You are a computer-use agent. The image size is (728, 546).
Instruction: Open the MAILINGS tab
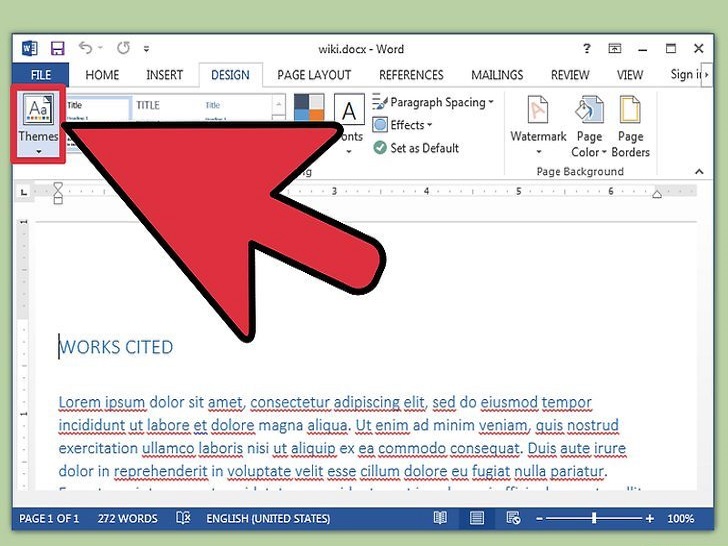[x=497, y=75]
